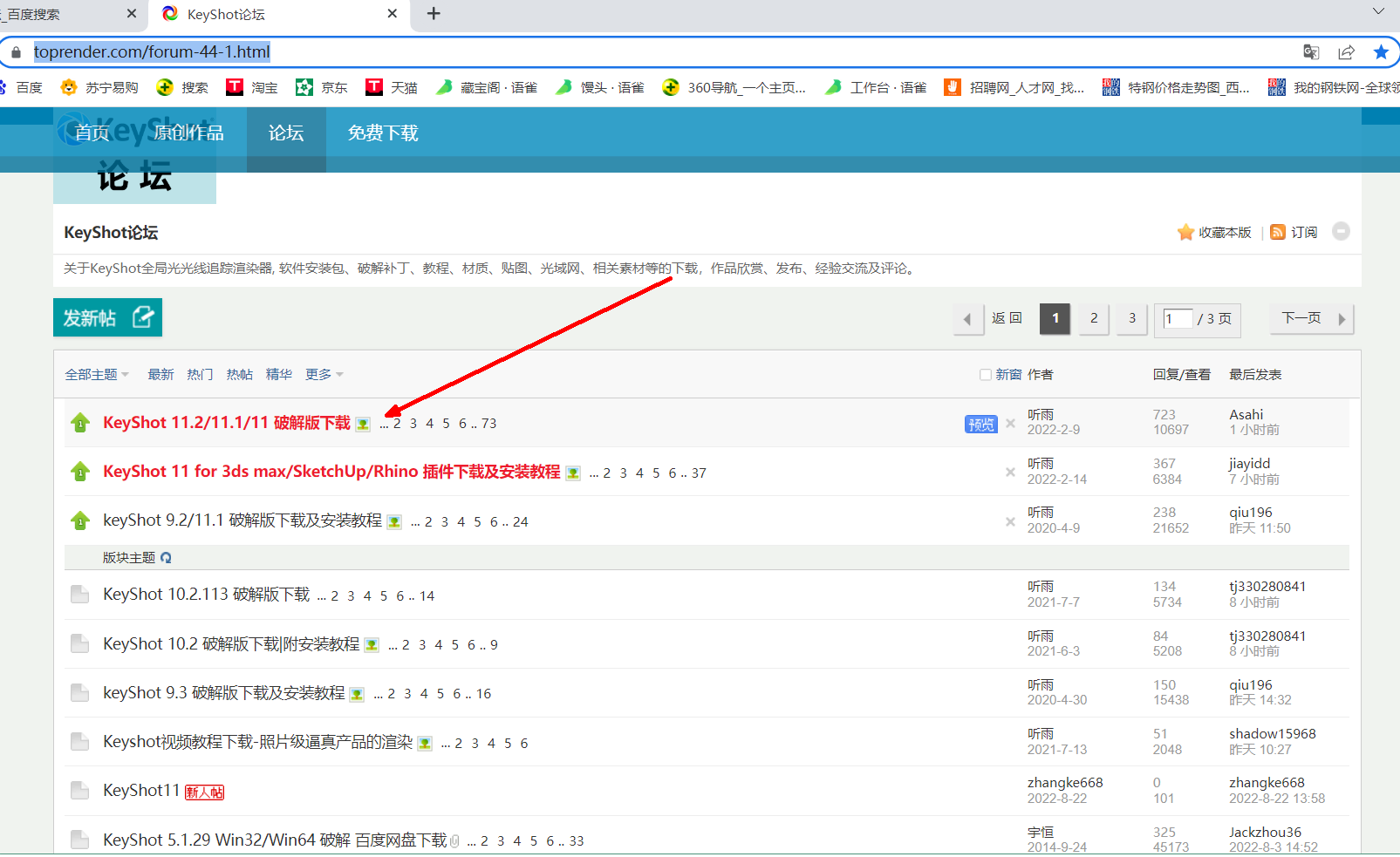This screenshot has width=1400, height=857.
Task: Click the 发新帖 new post button
Action: click(108, 317)
